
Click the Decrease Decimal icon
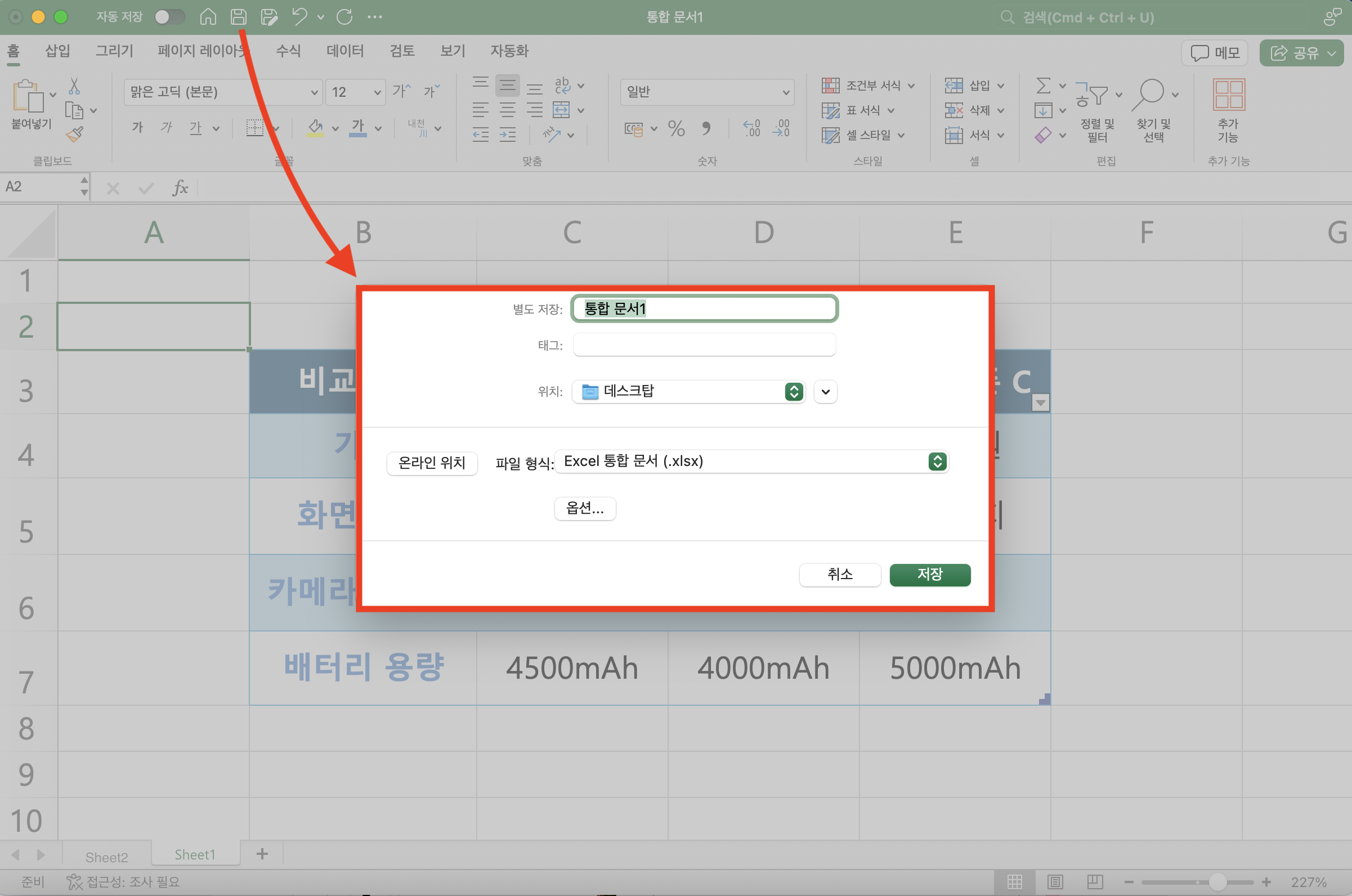[x=781, y=128]
